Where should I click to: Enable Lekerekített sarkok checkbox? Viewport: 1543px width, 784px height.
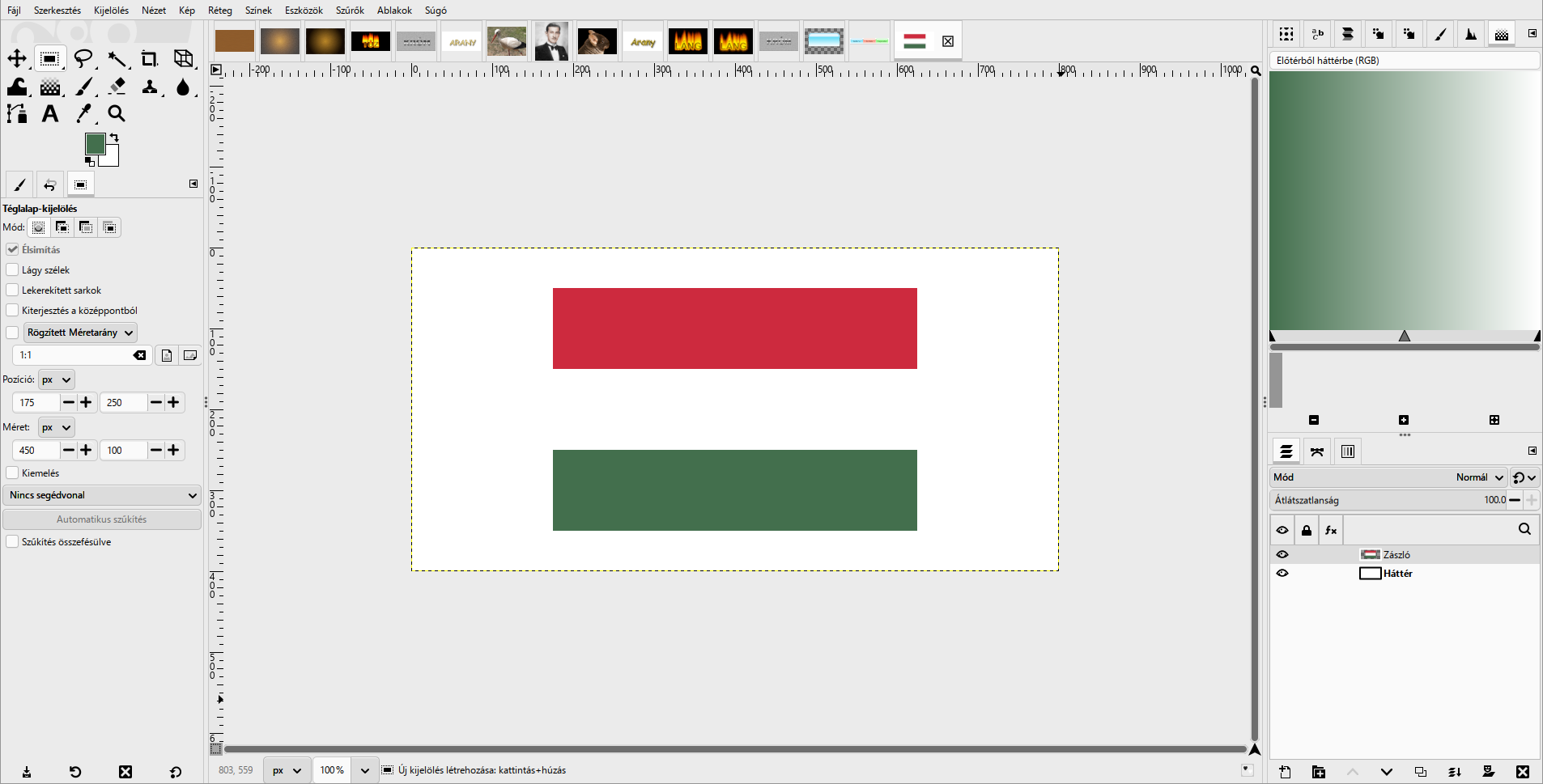coord(12,290)
